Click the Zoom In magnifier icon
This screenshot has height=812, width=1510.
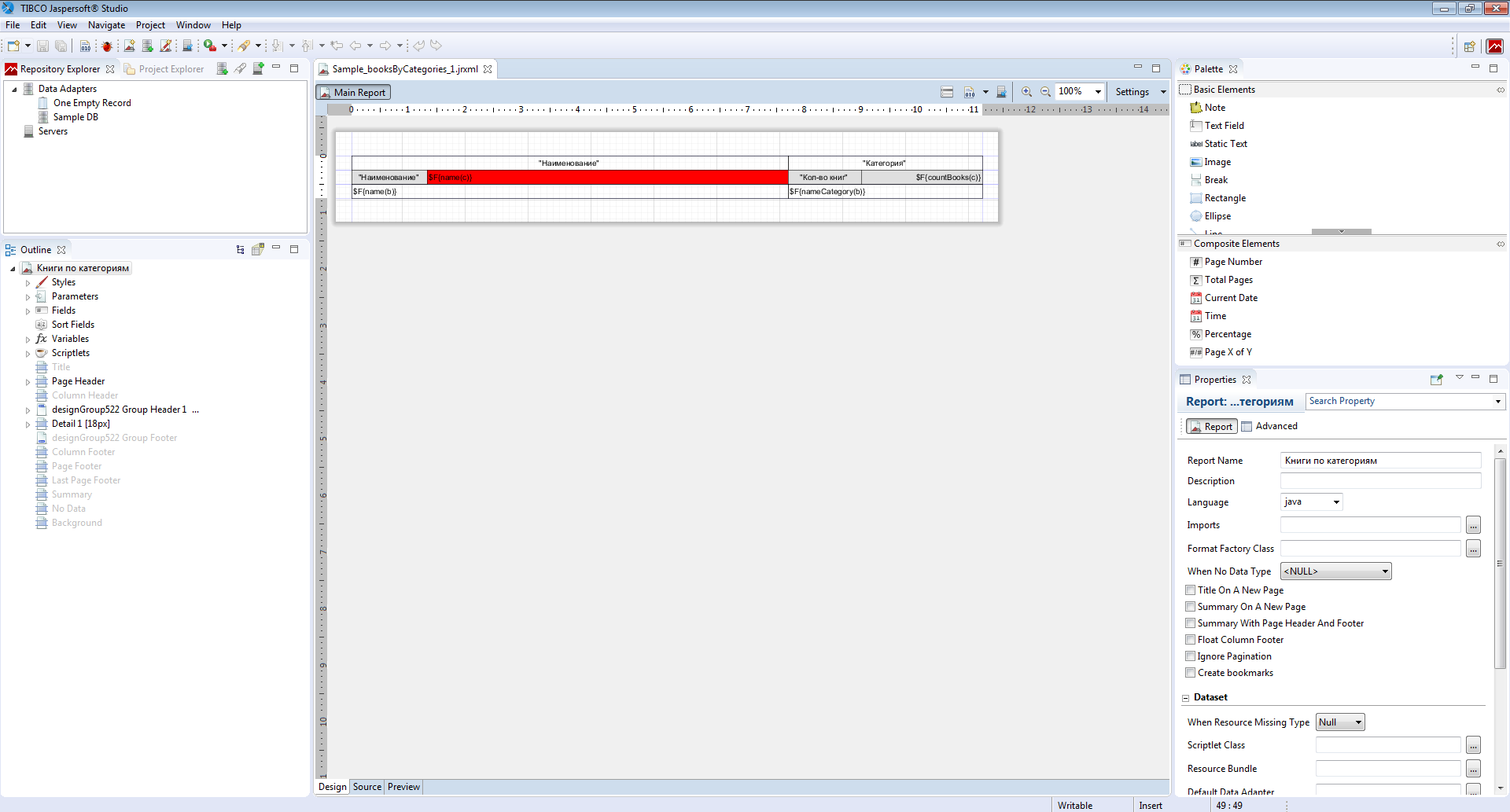tap(1026, 92)
